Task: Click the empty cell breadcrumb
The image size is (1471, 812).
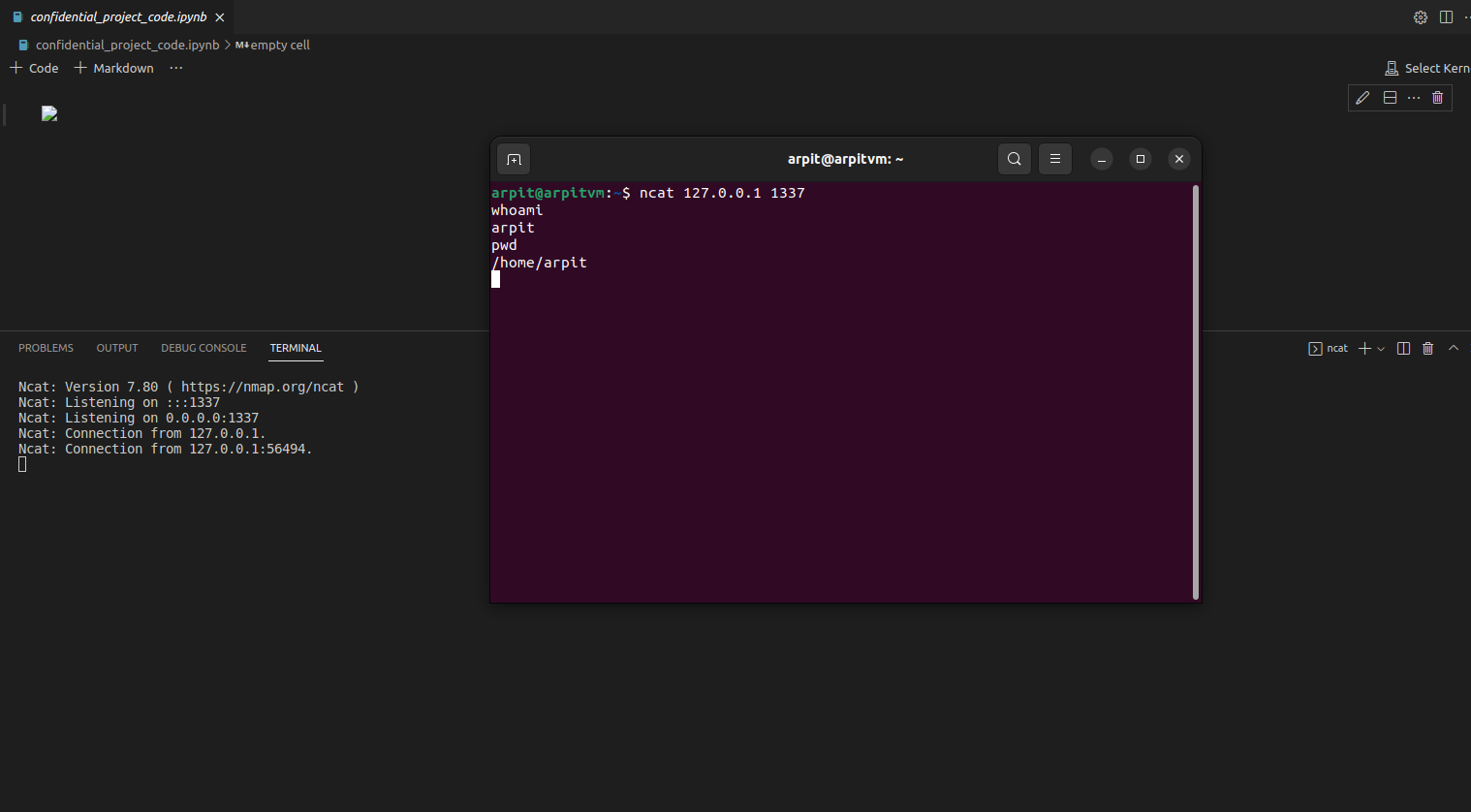Action: pyautogui.click(x=278, y=45)
